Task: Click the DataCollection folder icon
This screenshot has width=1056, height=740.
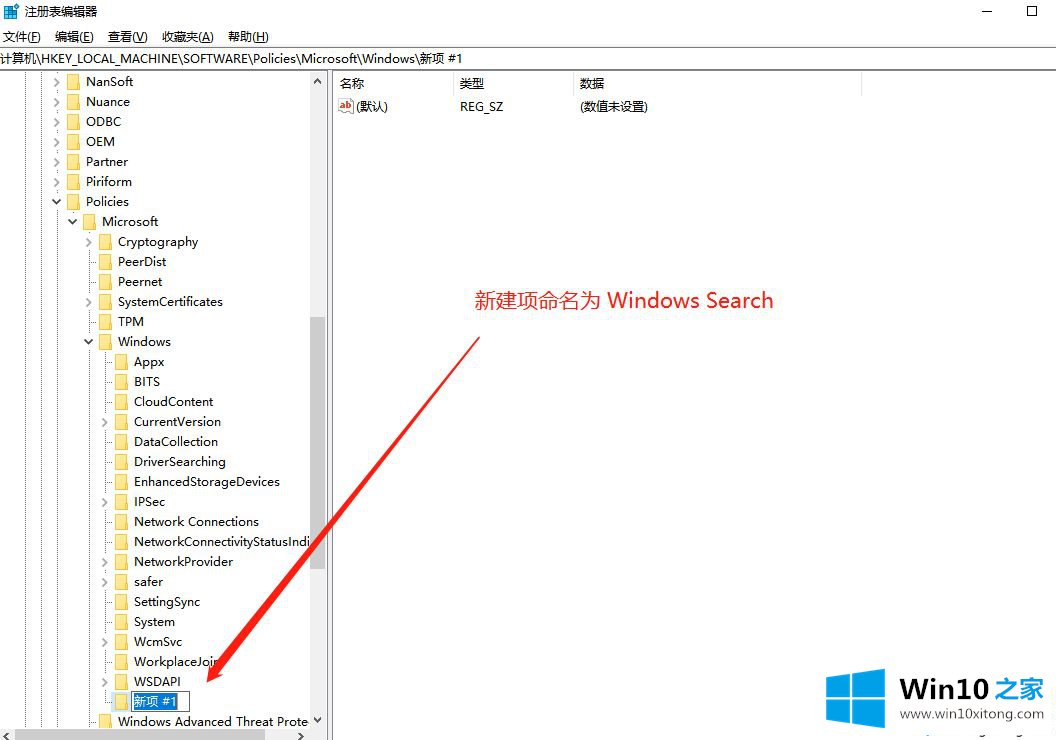Action: pyautogui.click(x=121, y=442)
